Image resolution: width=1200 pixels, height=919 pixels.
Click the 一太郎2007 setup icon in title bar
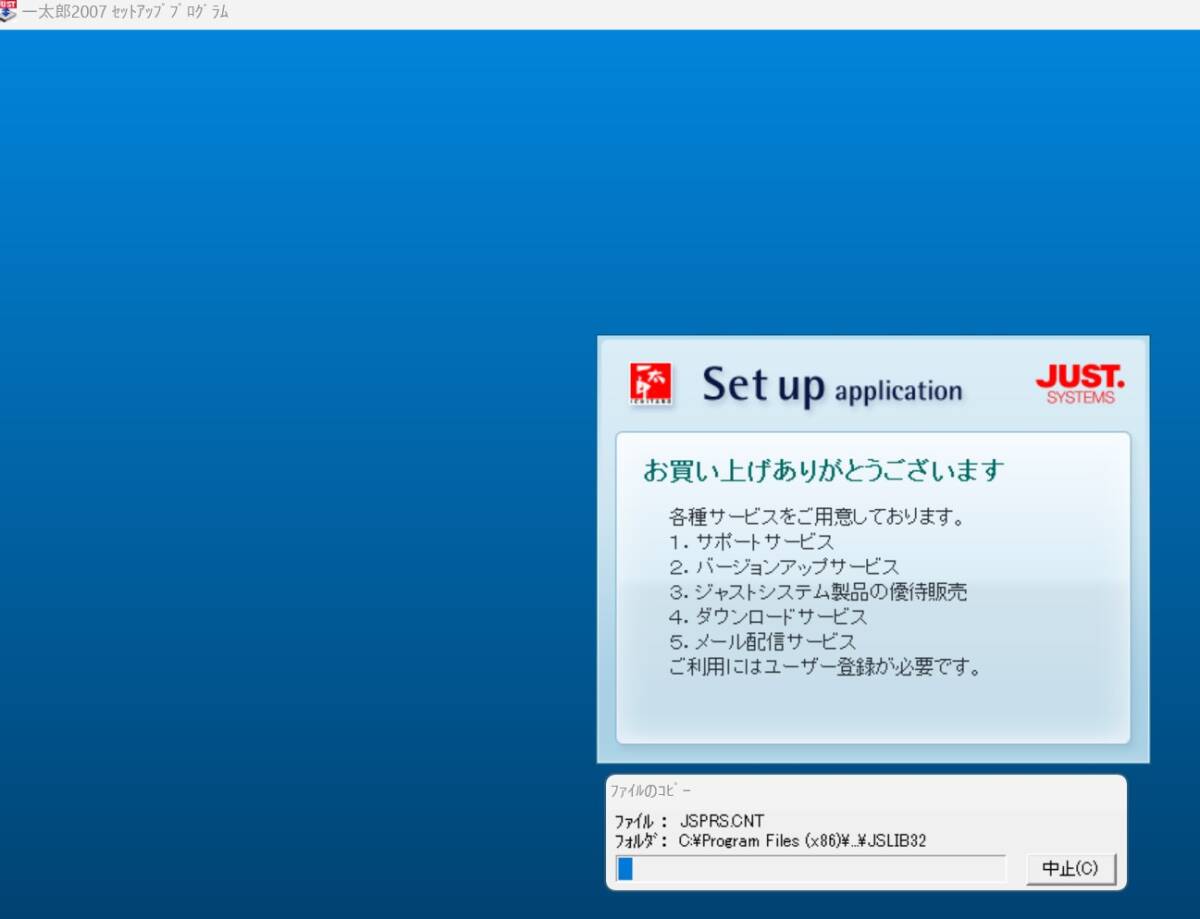(10, 13)
